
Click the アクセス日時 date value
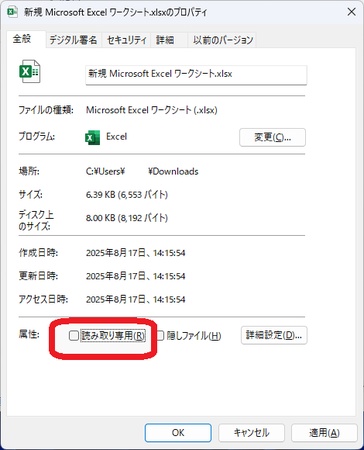[135, 299]
